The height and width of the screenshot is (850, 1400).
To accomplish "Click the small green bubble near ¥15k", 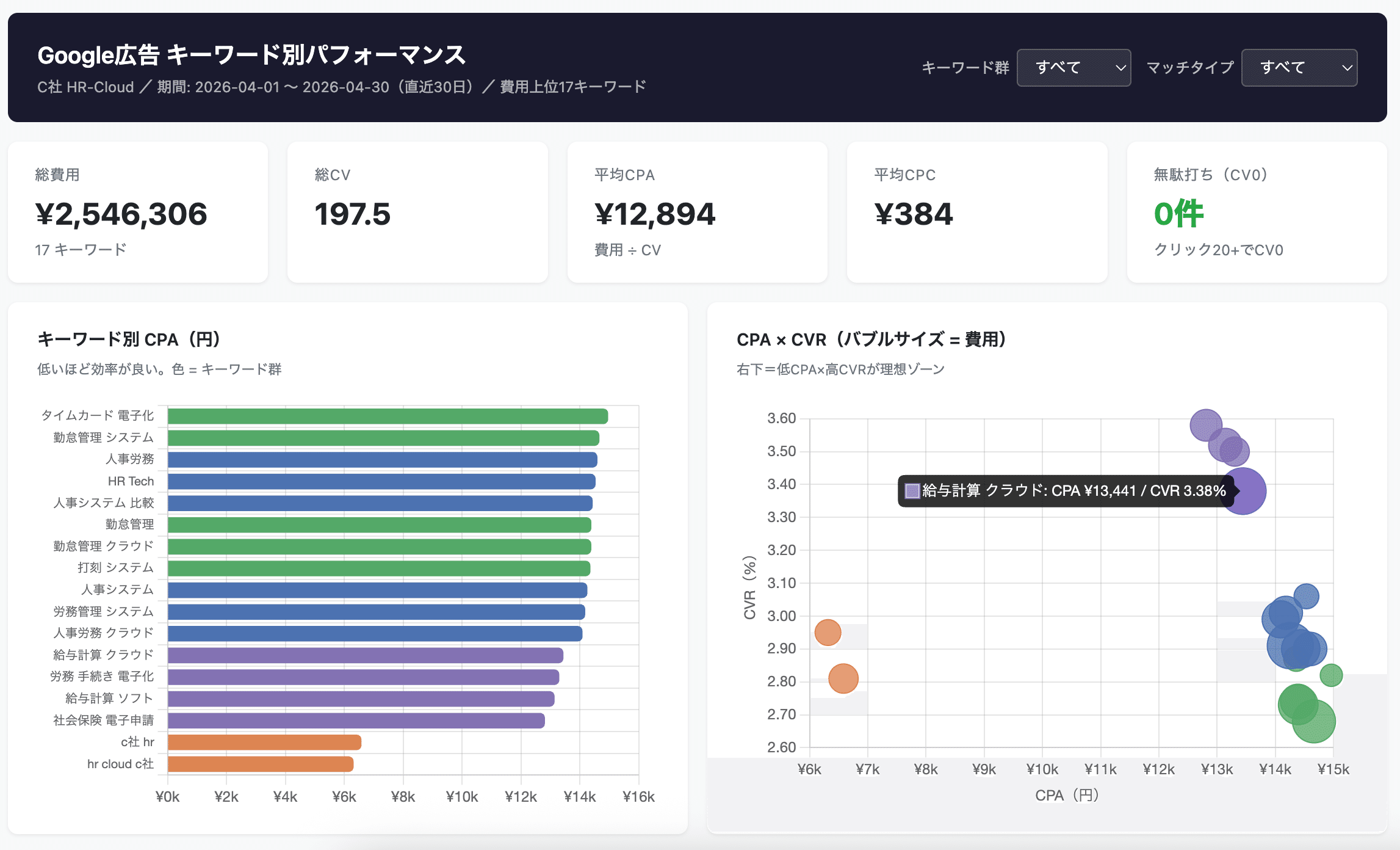I will click(1331, 675).
